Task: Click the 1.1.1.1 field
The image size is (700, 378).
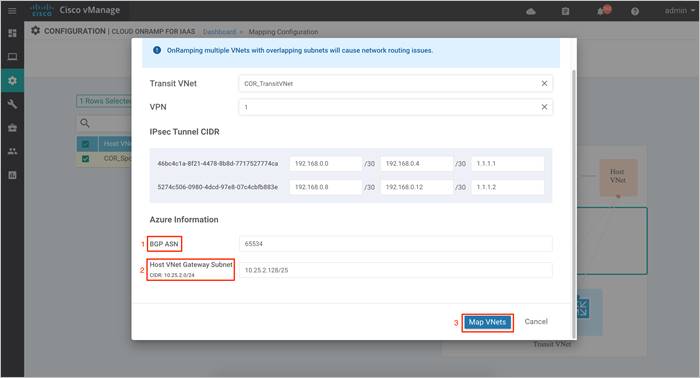Action: pyautogui.click(x=508, y=164)
